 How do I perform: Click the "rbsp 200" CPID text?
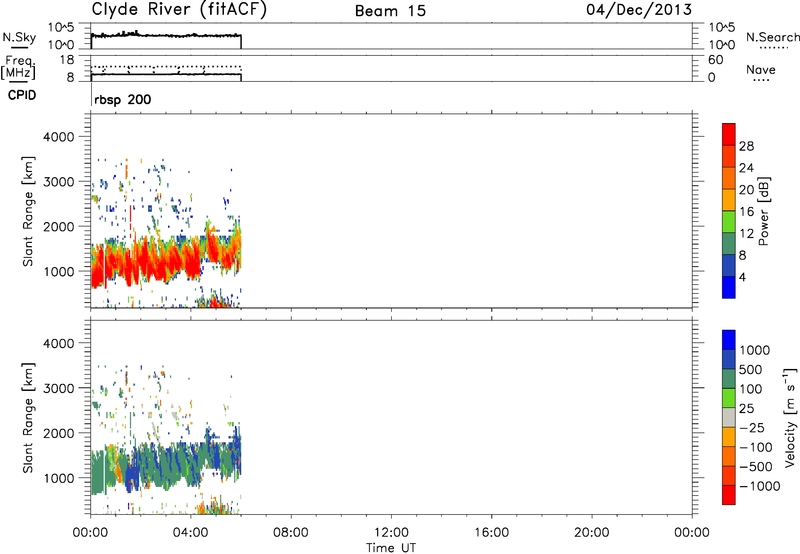click(x=122, y=99)
